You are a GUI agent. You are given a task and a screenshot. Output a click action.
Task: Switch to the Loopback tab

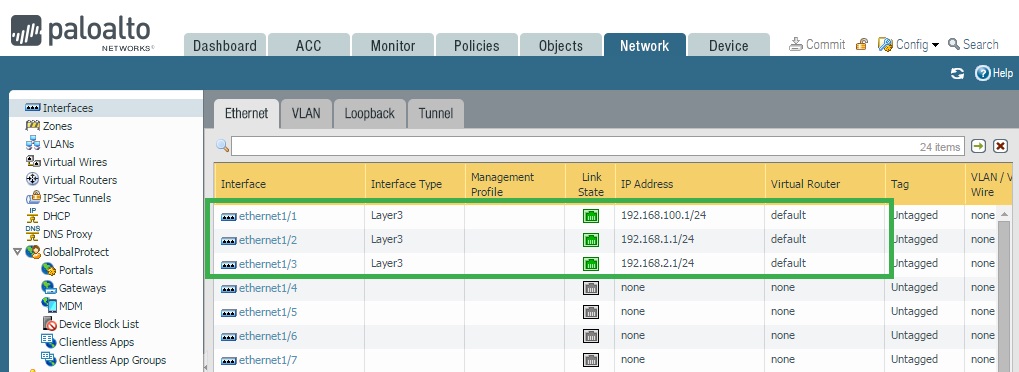[370, 113]
